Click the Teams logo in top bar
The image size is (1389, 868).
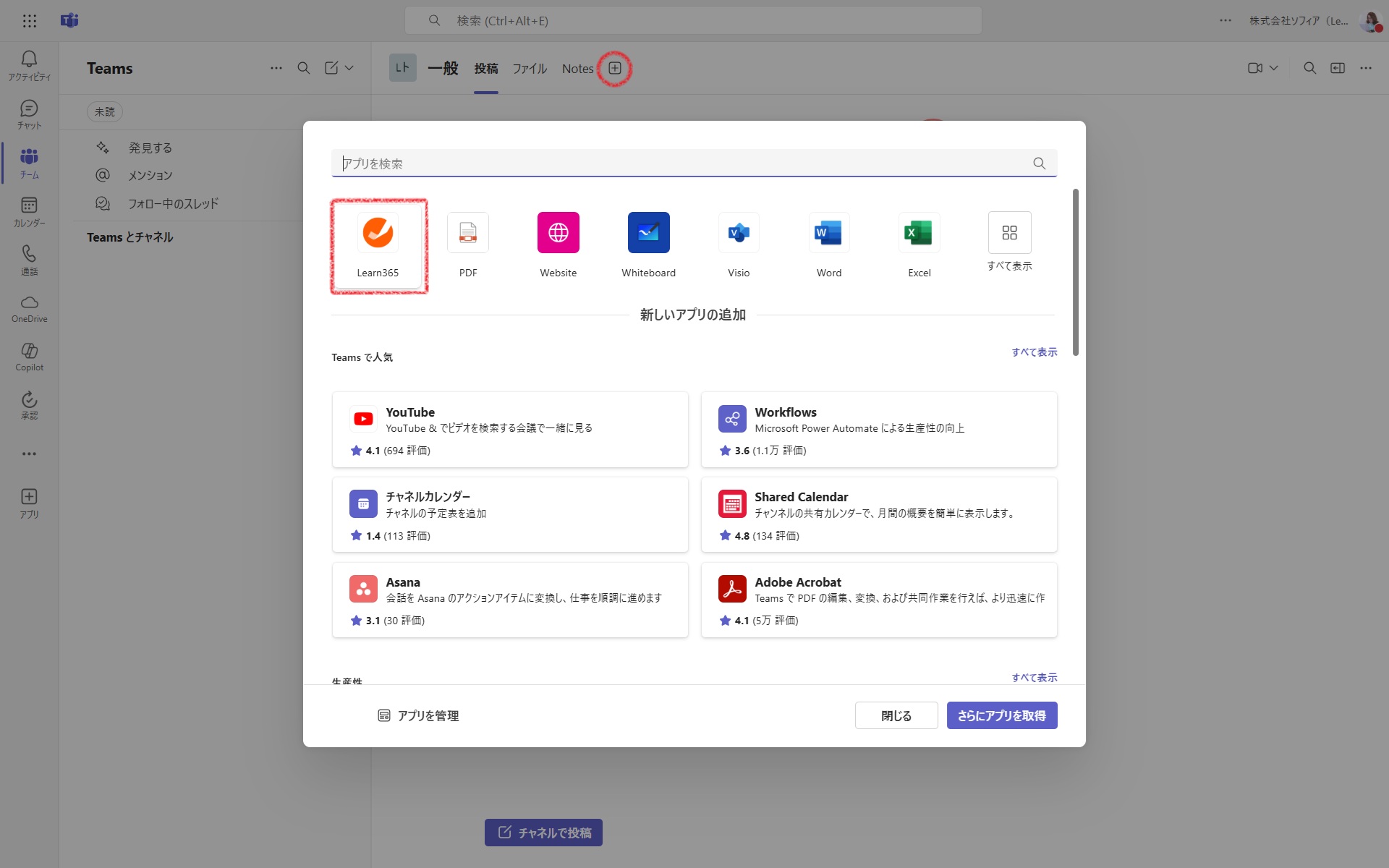point(69,20)
